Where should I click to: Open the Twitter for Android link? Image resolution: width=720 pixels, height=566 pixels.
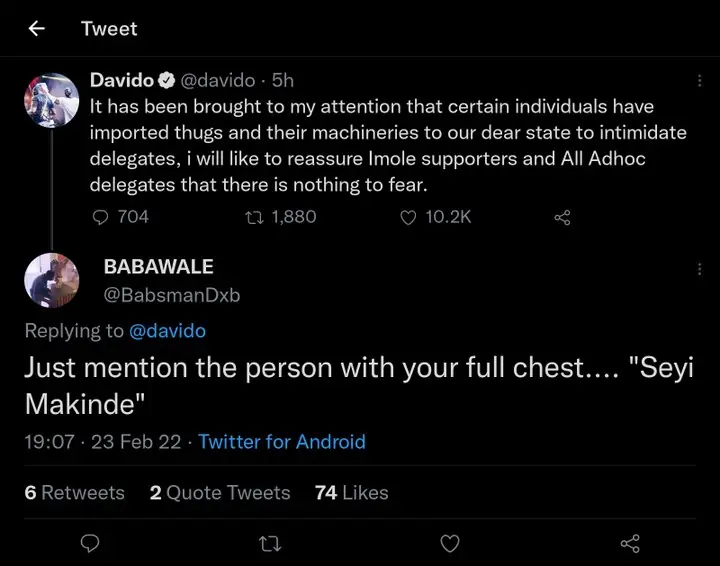tap(282, 441)
